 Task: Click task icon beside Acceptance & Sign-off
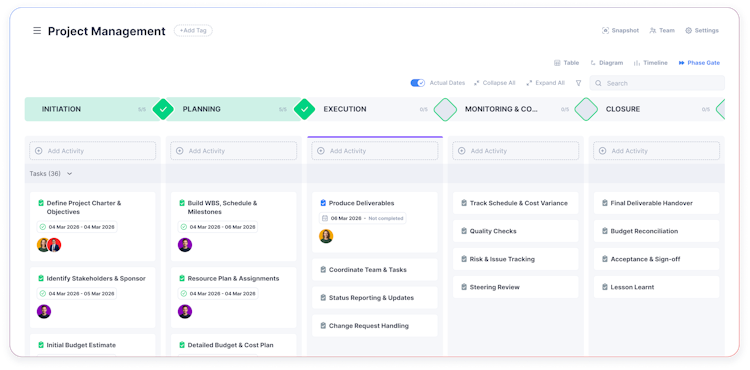(x=605, y=259)
